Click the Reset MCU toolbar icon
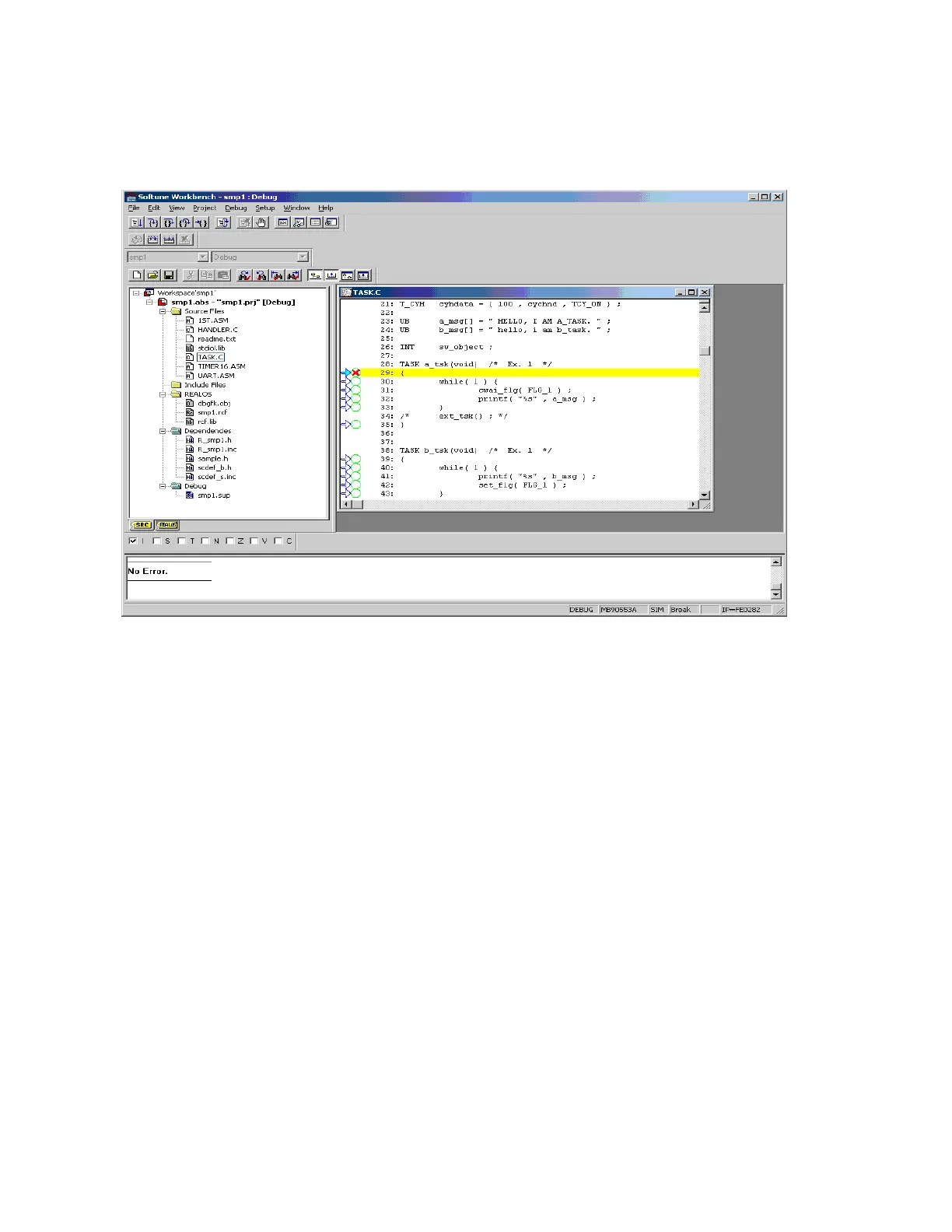This screenshot has height=1232, width=952. (223, 222)
